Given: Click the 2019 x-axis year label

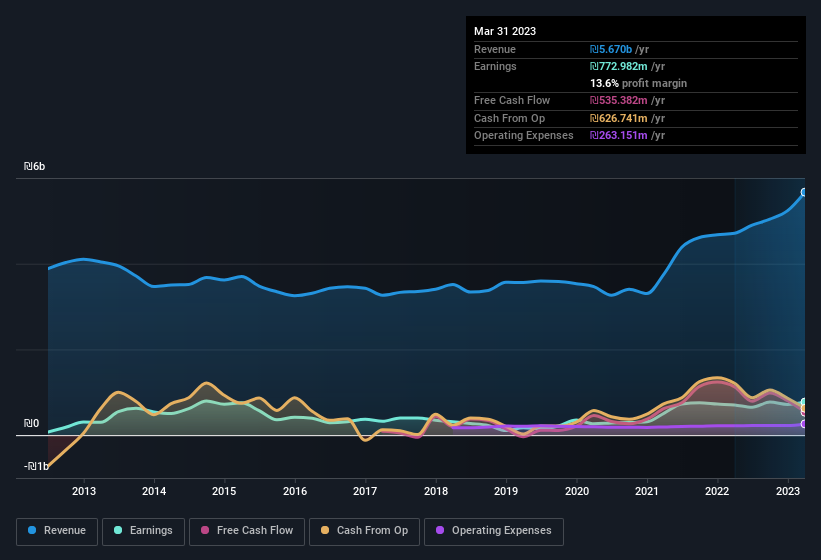Looking at the screenshot, I should 506,491.
